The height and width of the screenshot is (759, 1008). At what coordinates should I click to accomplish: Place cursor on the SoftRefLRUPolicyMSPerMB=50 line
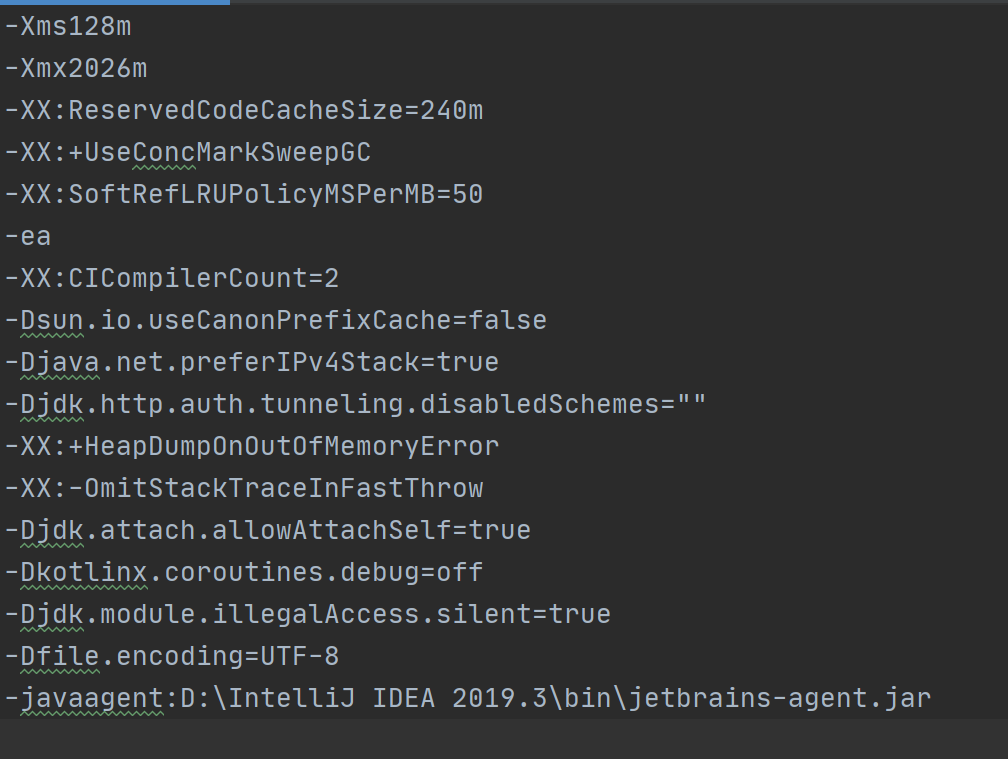tap(244, 194)
